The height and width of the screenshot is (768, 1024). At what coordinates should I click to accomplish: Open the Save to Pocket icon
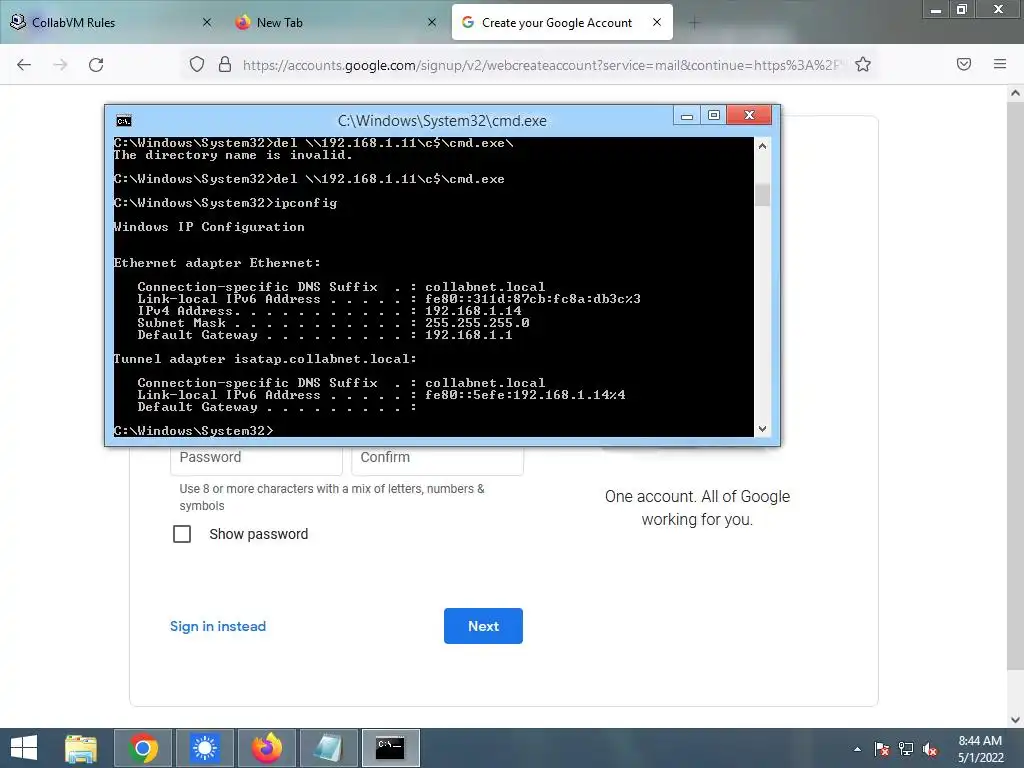(964, 64)
